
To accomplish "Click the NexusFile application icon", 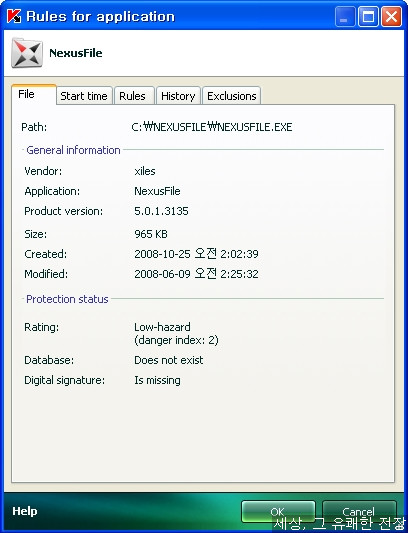I will click(x=27, y=53).
